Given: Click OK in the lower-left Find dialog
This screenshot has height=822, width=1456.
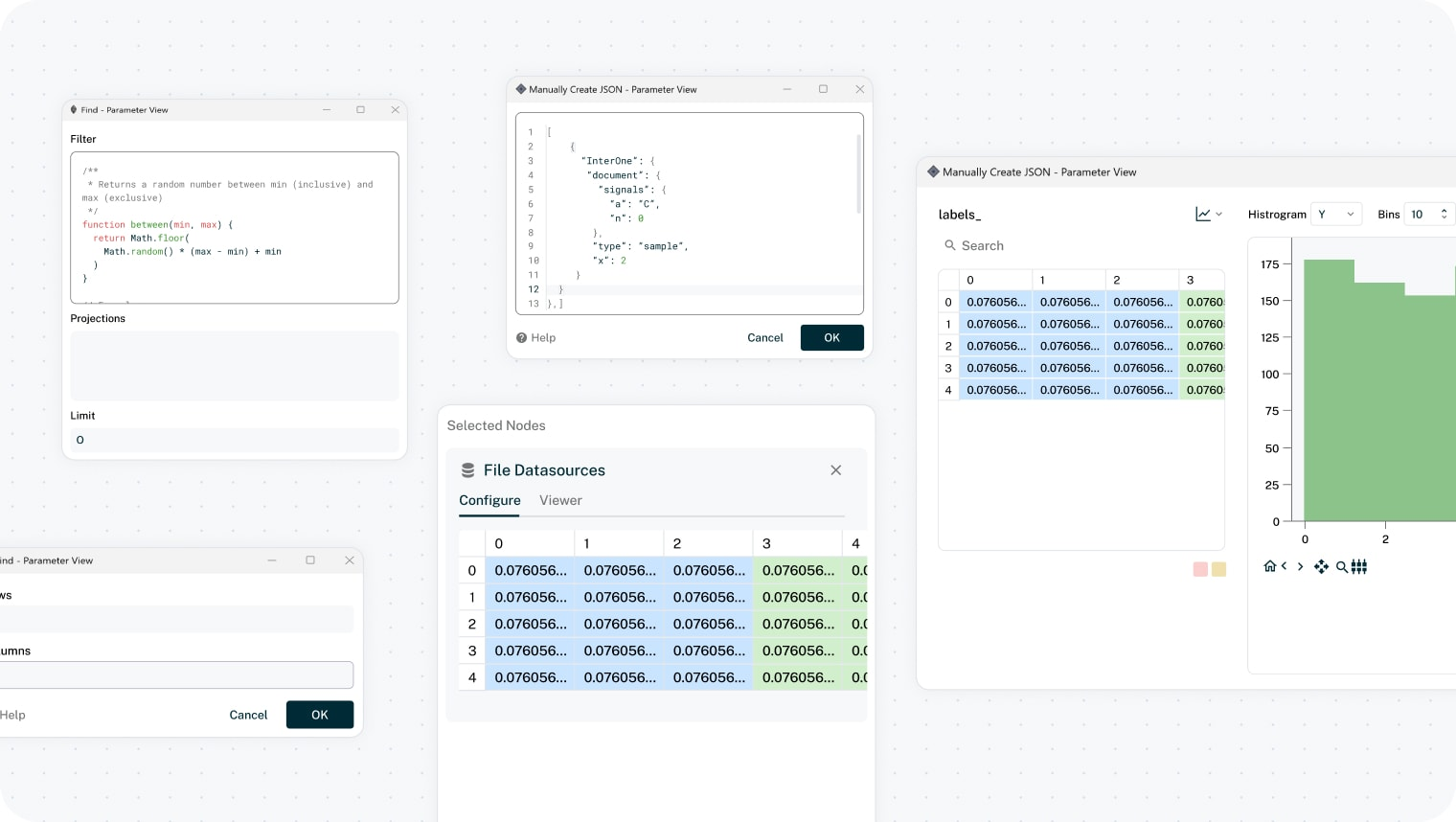Looking at the screenshot, I should click(320, 715).
